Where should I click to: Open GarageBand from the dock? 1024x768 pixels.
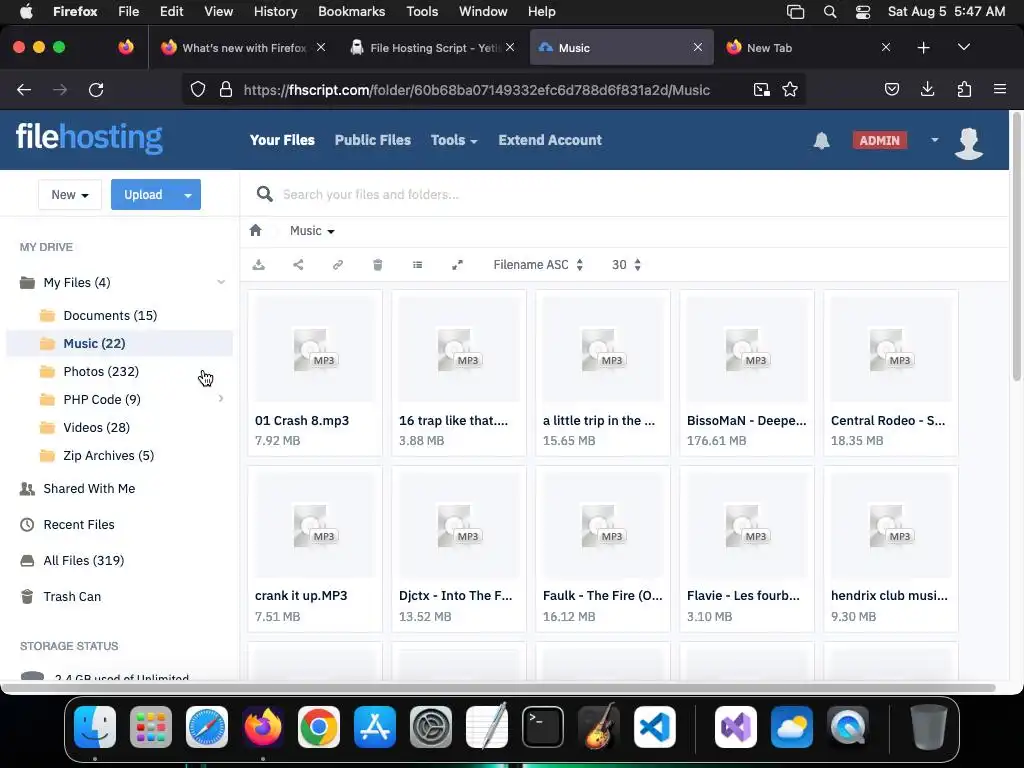[599, 727]
